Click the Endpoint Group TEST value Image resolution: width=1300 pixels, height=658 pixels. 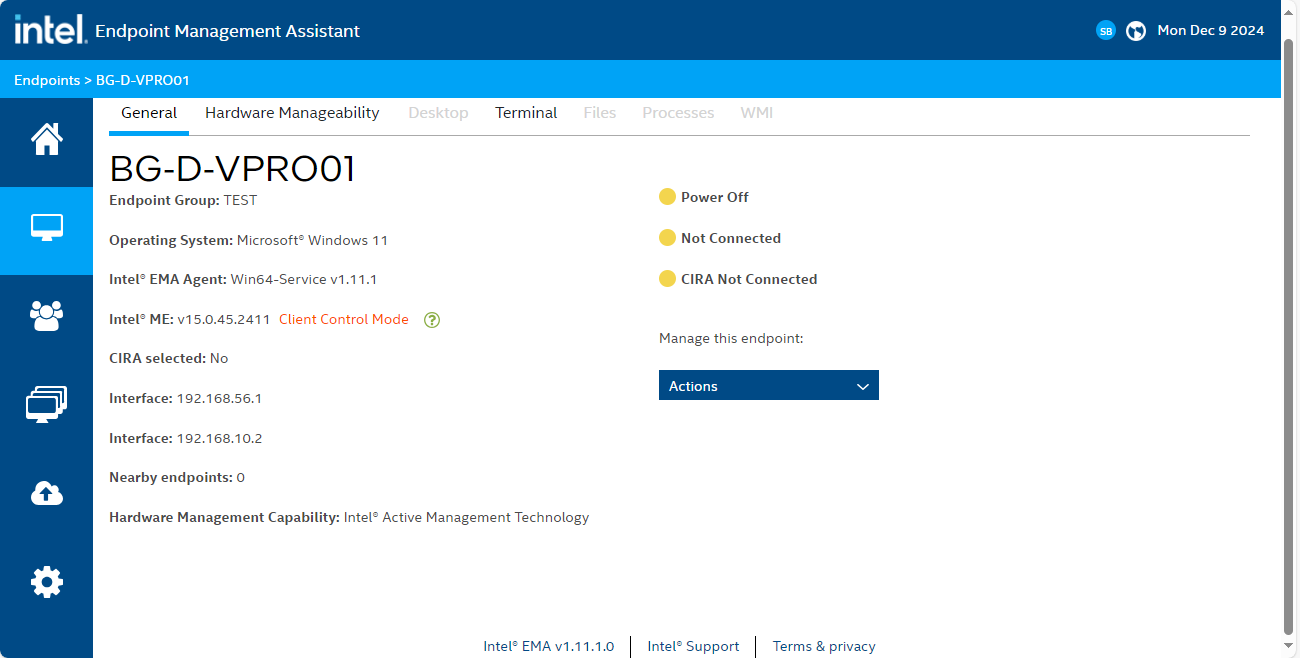tap(240, 200)
